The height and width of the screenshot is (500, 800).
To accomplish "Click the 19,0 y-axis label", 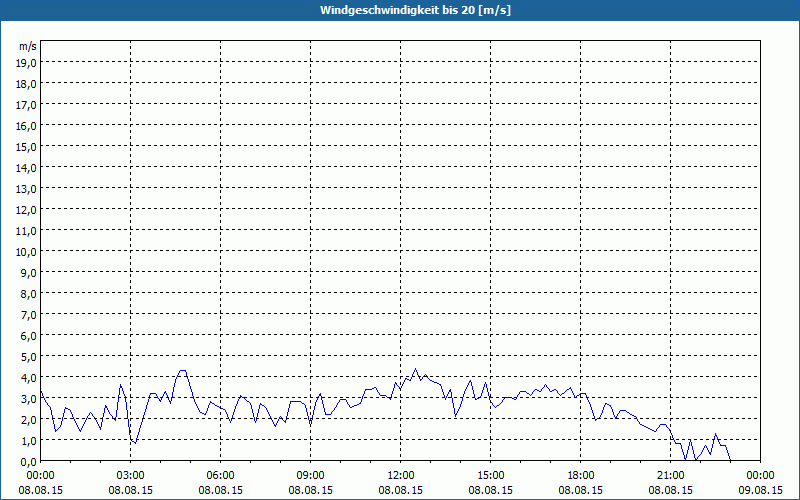I will point(28,63).
